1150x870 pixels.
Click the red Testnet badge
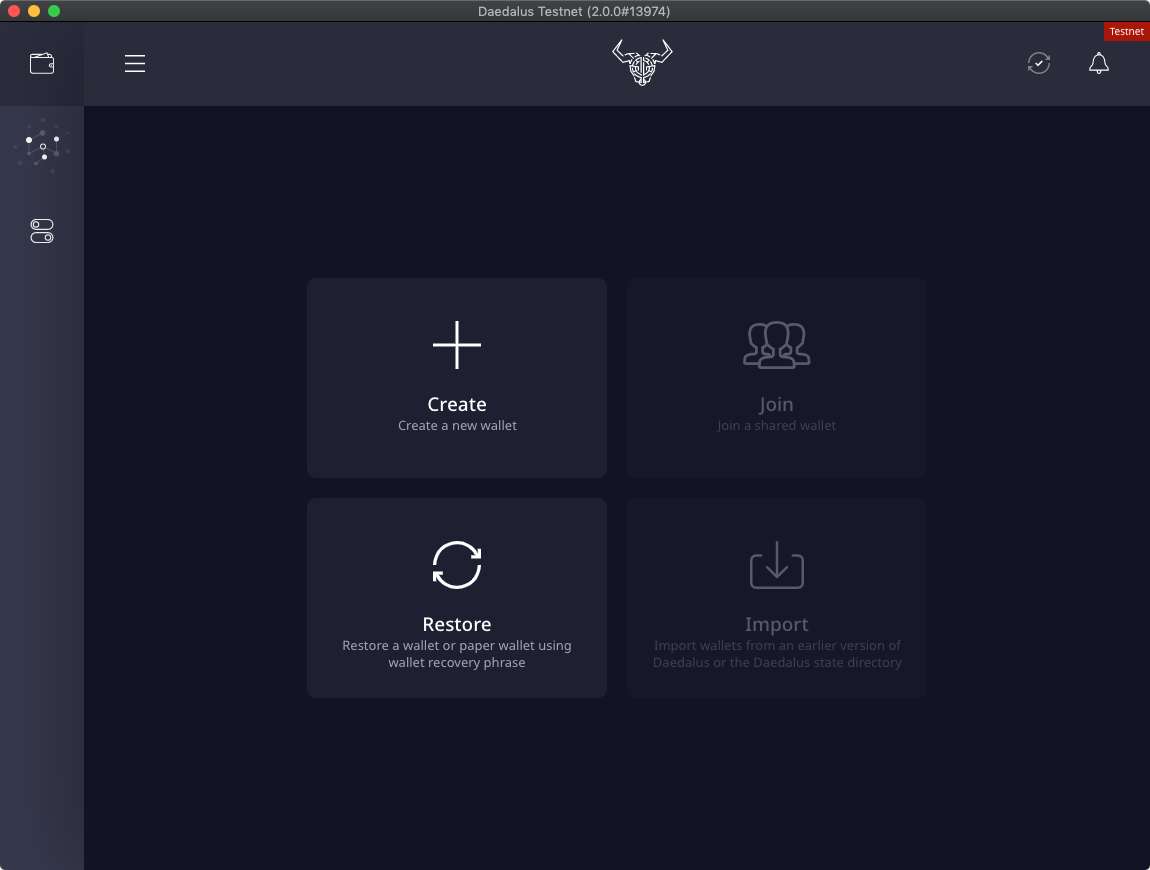(x=1126, y=31)
